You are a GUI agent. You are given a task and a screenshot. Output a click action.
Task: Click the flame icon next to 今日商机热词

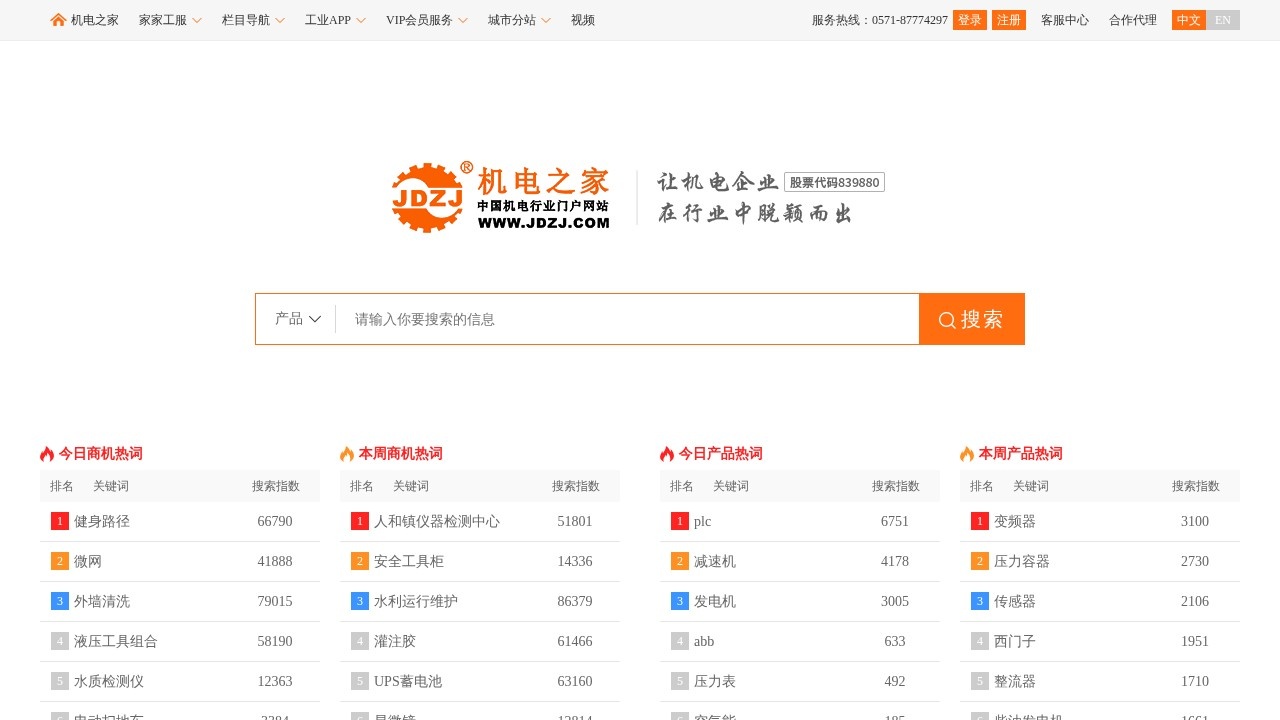click(45, 453)
